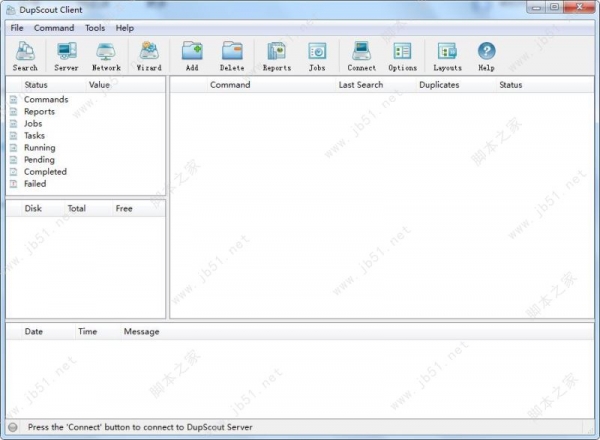Sort by the Command column header
600x440 pixels.
[230, 85]
